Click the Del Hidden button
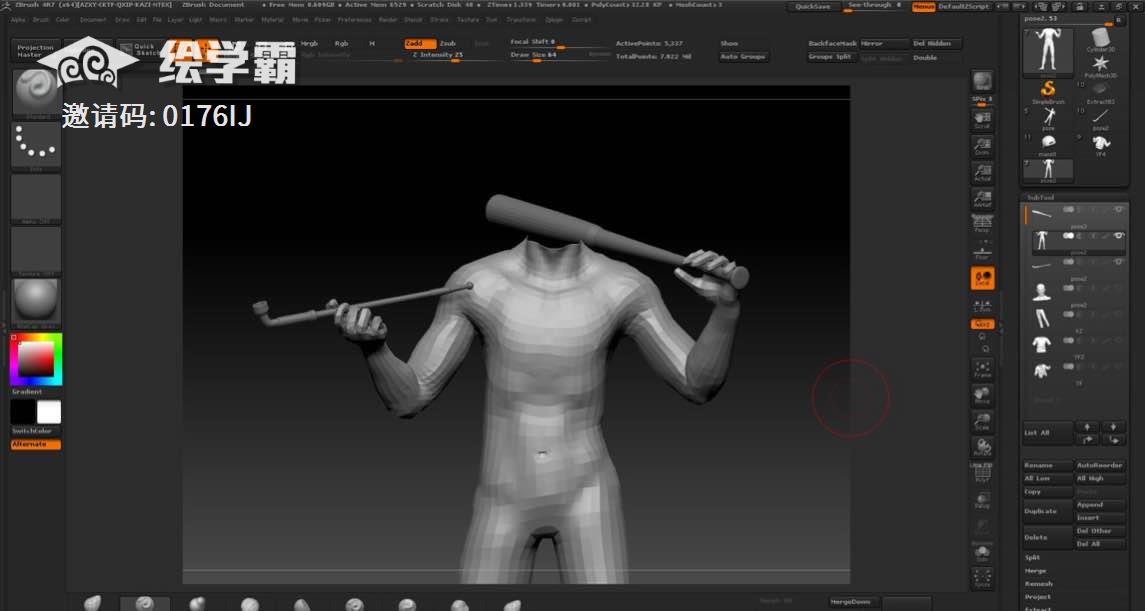The height and width of the screenshot is (611, 1145). 936,44
